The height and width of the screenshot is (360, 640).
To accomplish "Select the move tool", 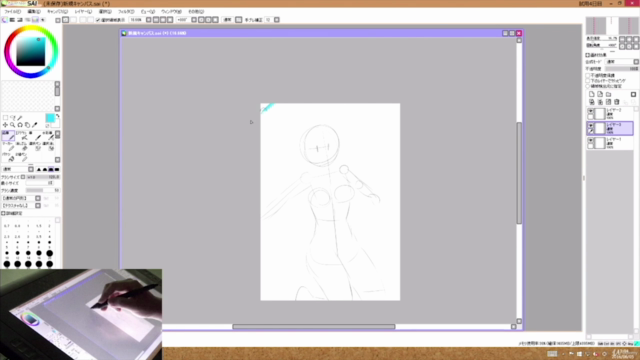I will (x=5, y=125).
